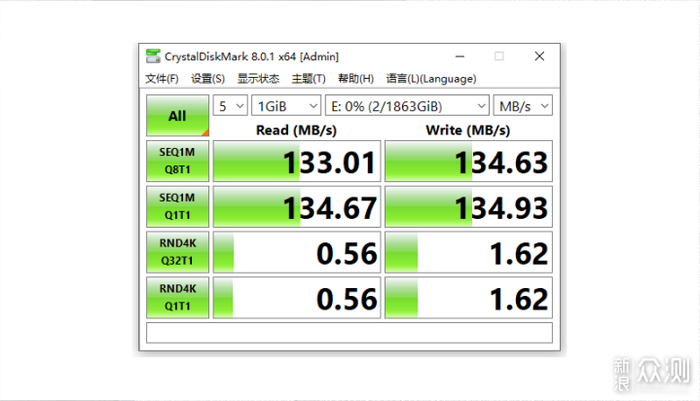The width and height of the screenshot is (700, 401).
Task: Click the Read (MB/s) column header
Action: pyautogui.click(x=296, y=130)
